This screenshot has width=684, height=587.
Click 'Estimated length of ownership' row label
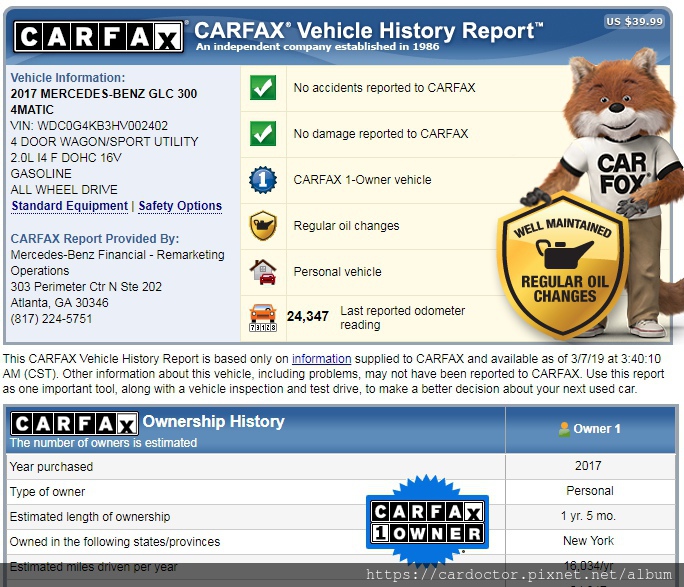coord(90,517)
